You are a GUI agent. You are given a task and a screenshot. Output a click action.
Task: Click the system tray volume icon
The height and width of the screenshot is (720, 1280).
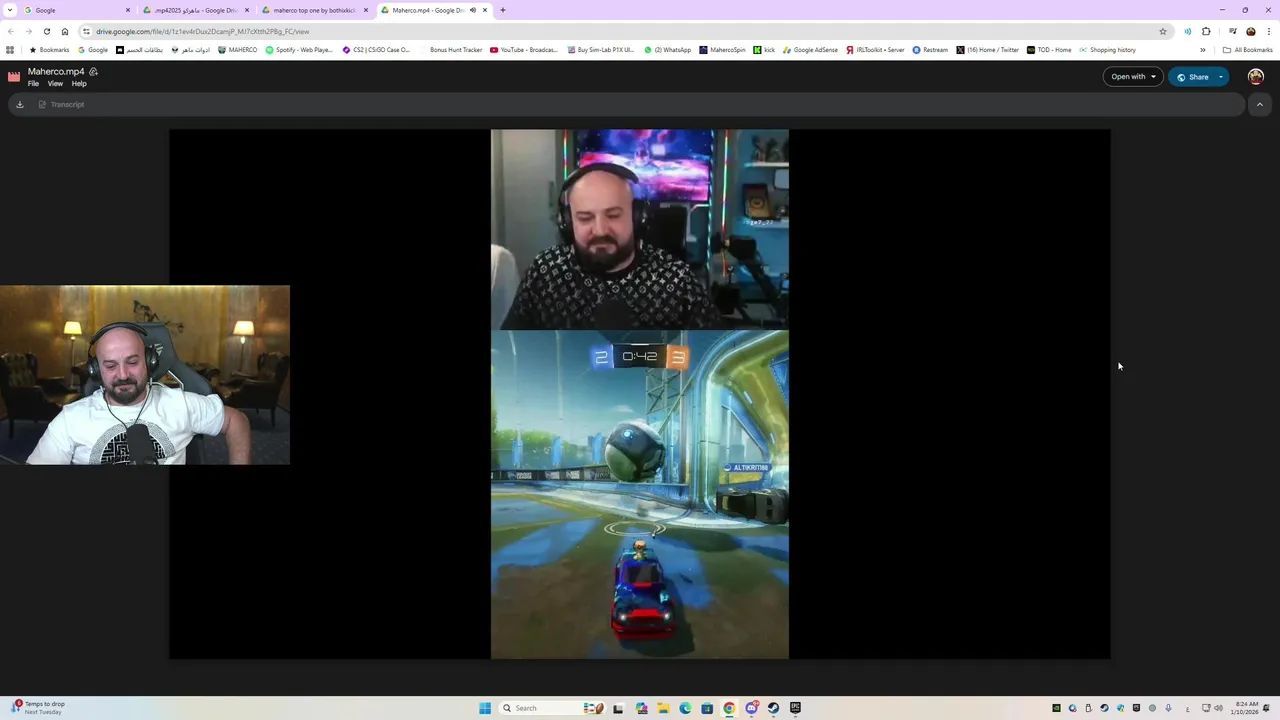[1218, 708]
